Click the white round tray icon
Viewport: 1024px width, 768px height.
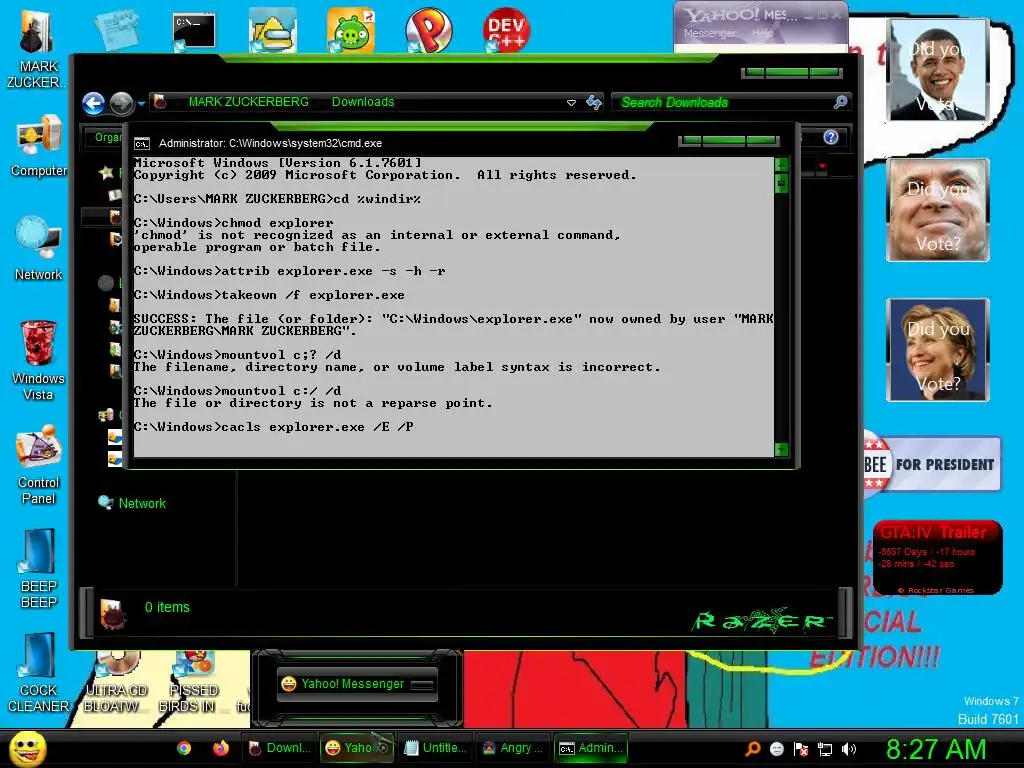coord(776,749)
